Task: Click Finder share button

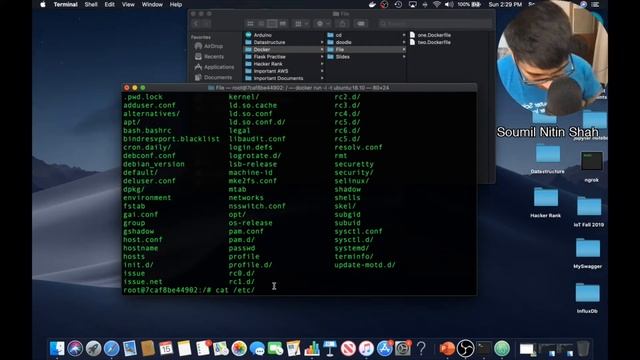Action: [x=342, y=24]
